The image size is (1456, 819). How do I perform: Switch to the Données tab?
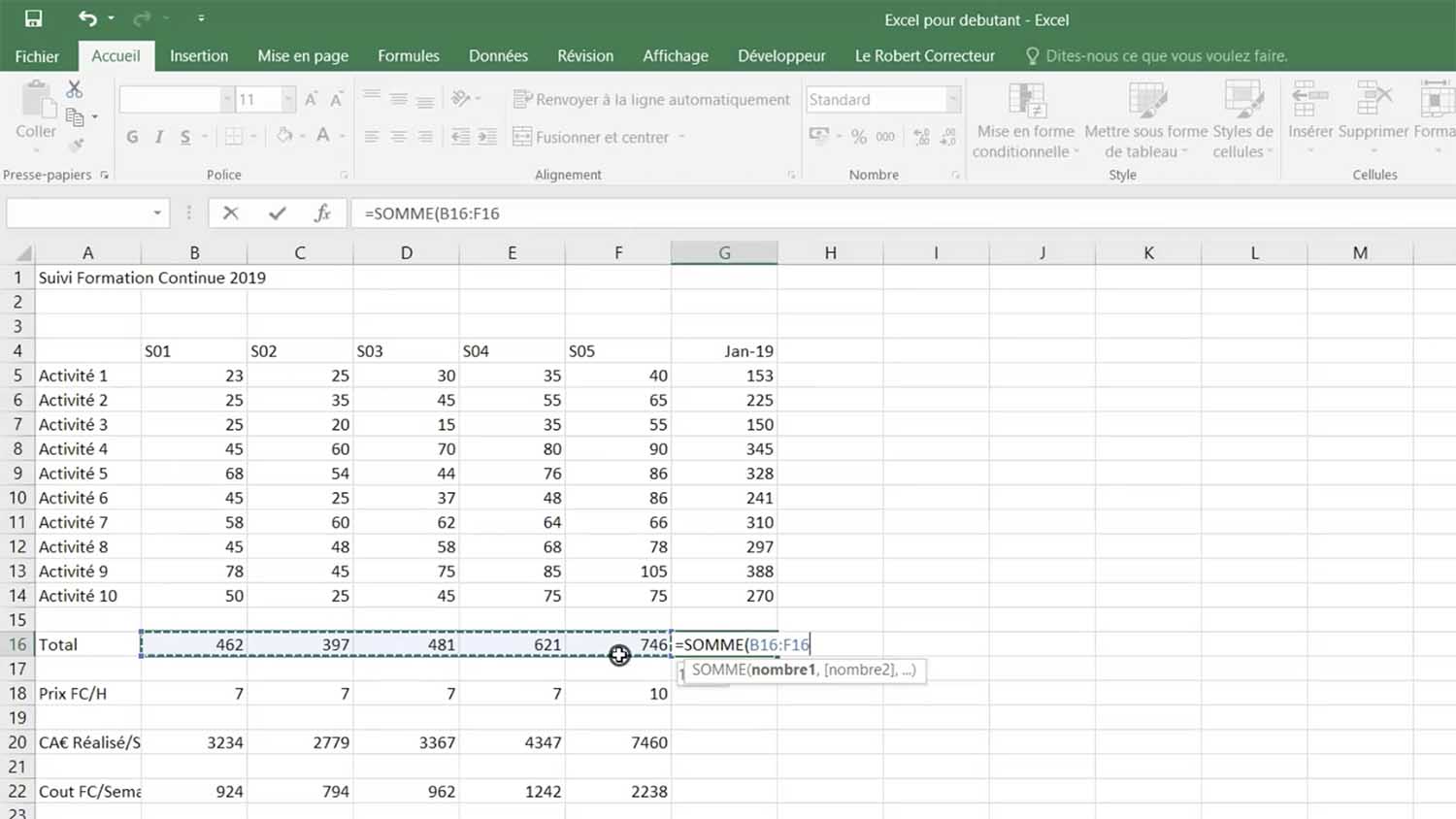pyautogui.click(x=498, y=56)
